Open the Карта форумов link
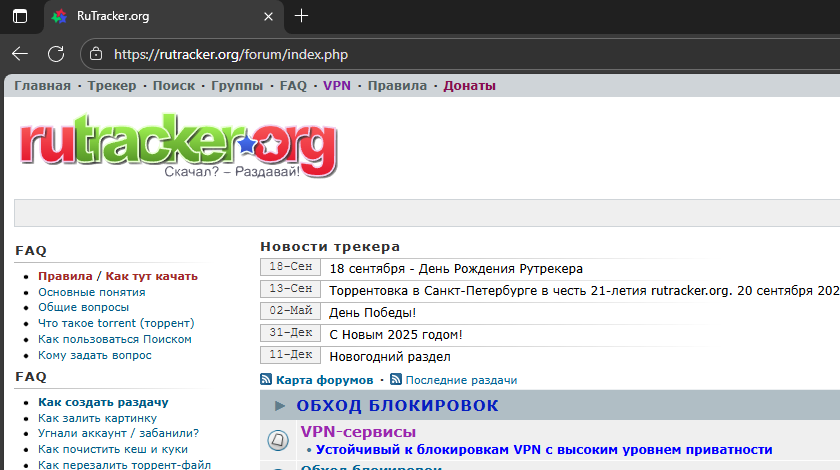The image size is (840, 470). [325, 380]
